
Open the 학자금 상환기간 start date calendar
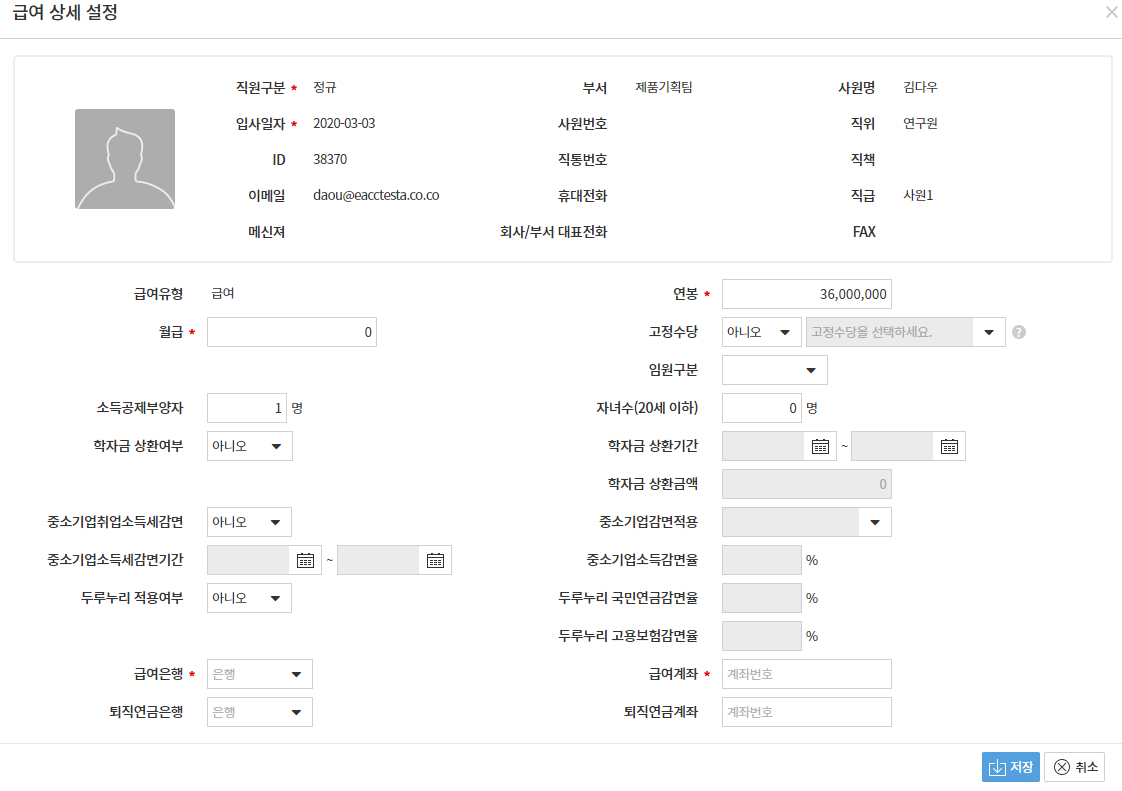[x=820, y=447]
